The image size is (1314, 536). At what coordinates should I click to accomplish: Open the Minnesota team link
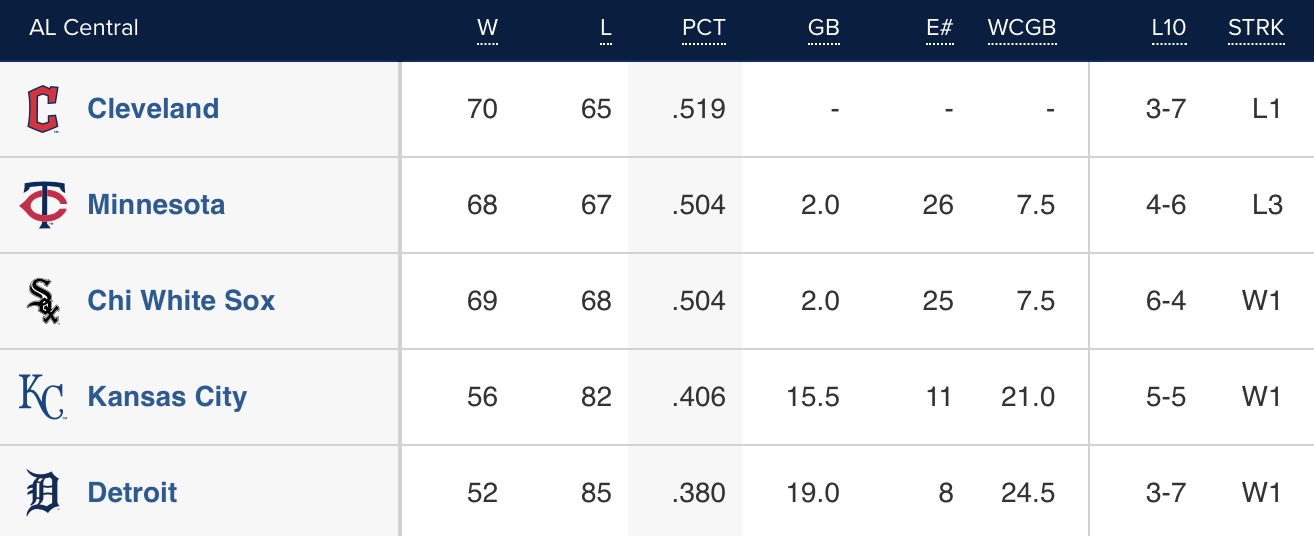pyautogui.click(x=156, y=205)
